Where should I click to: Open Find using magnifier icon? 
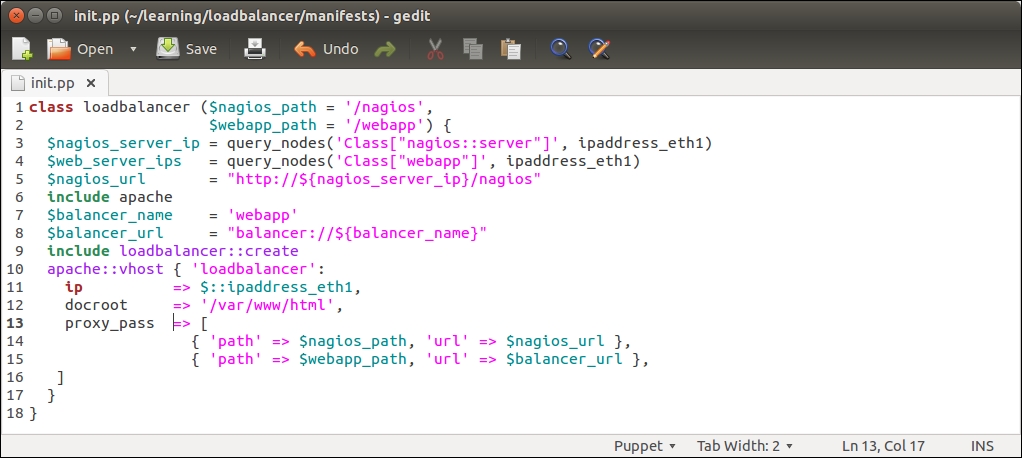point(560,49)
